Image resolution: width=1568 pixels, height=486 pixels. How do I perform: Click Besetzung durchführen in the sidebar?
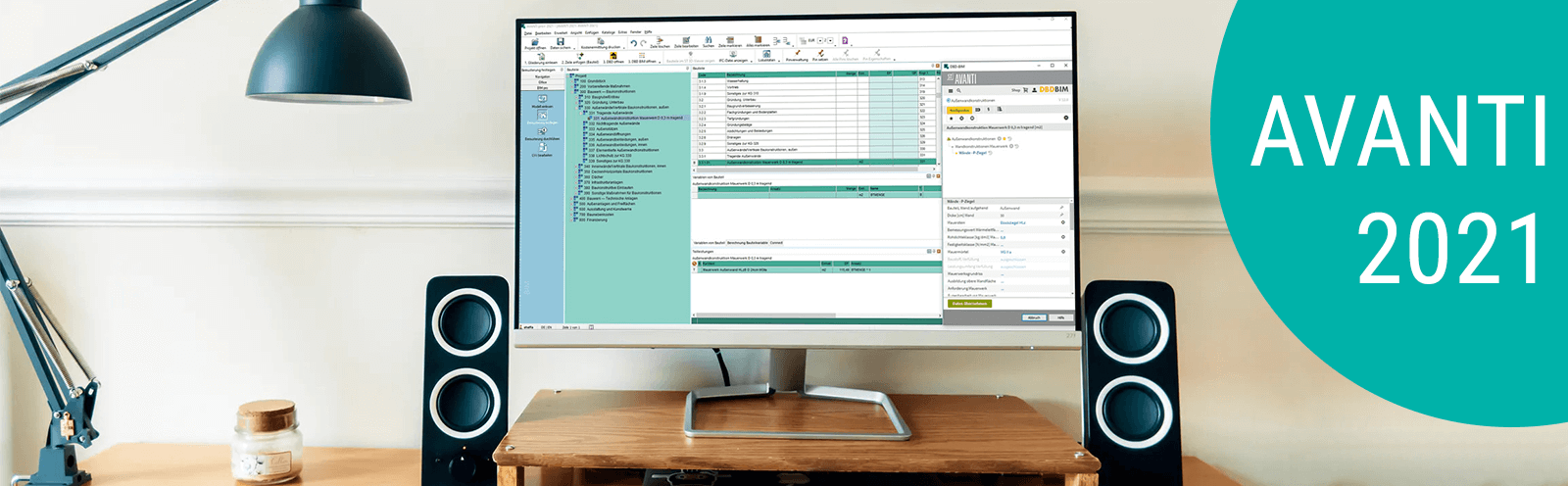(542, 133)
